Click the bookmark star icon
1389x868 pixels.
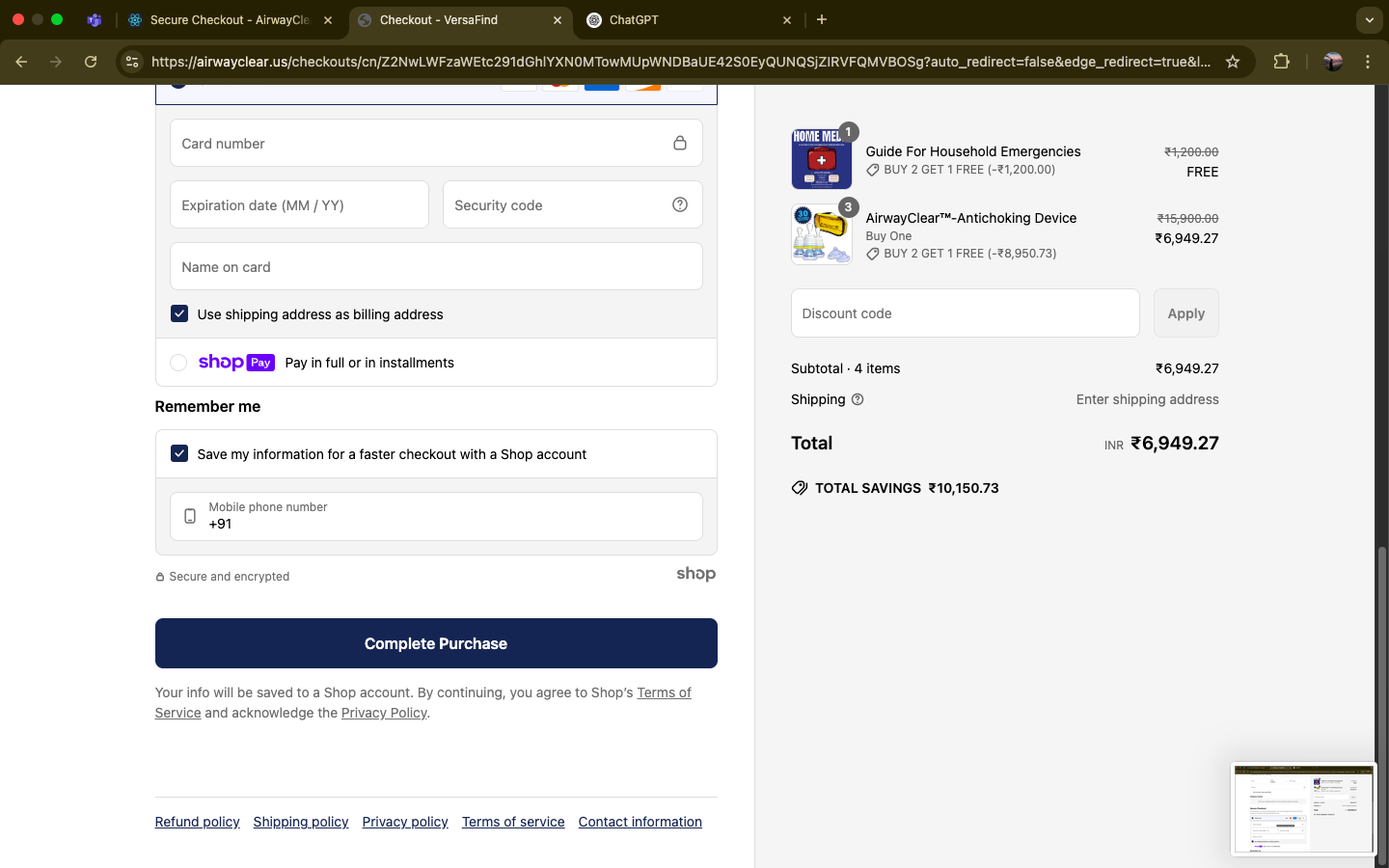1232,62
